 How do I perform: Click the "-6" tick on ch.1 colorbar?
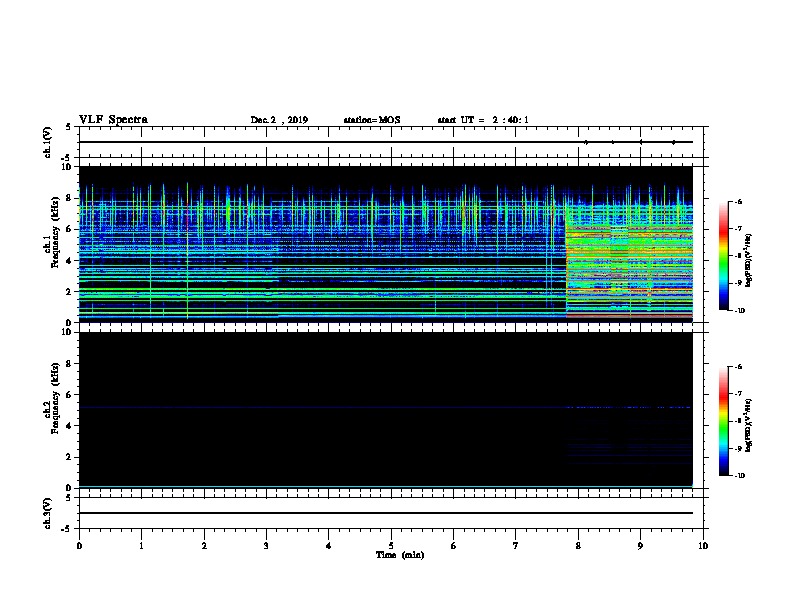pos(738,202)
